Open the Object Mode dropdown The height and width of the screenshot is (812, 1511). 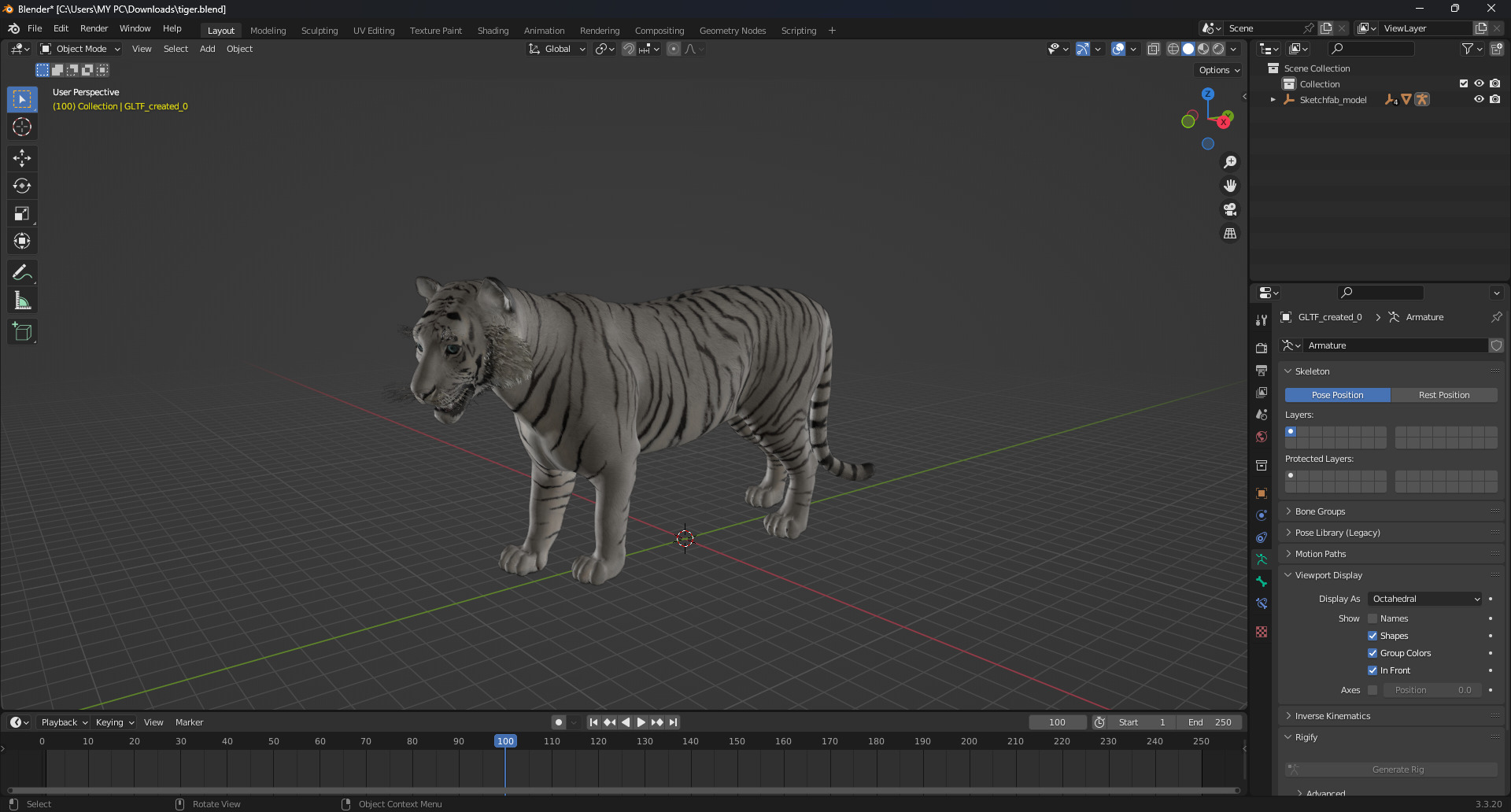click(80, 49)
